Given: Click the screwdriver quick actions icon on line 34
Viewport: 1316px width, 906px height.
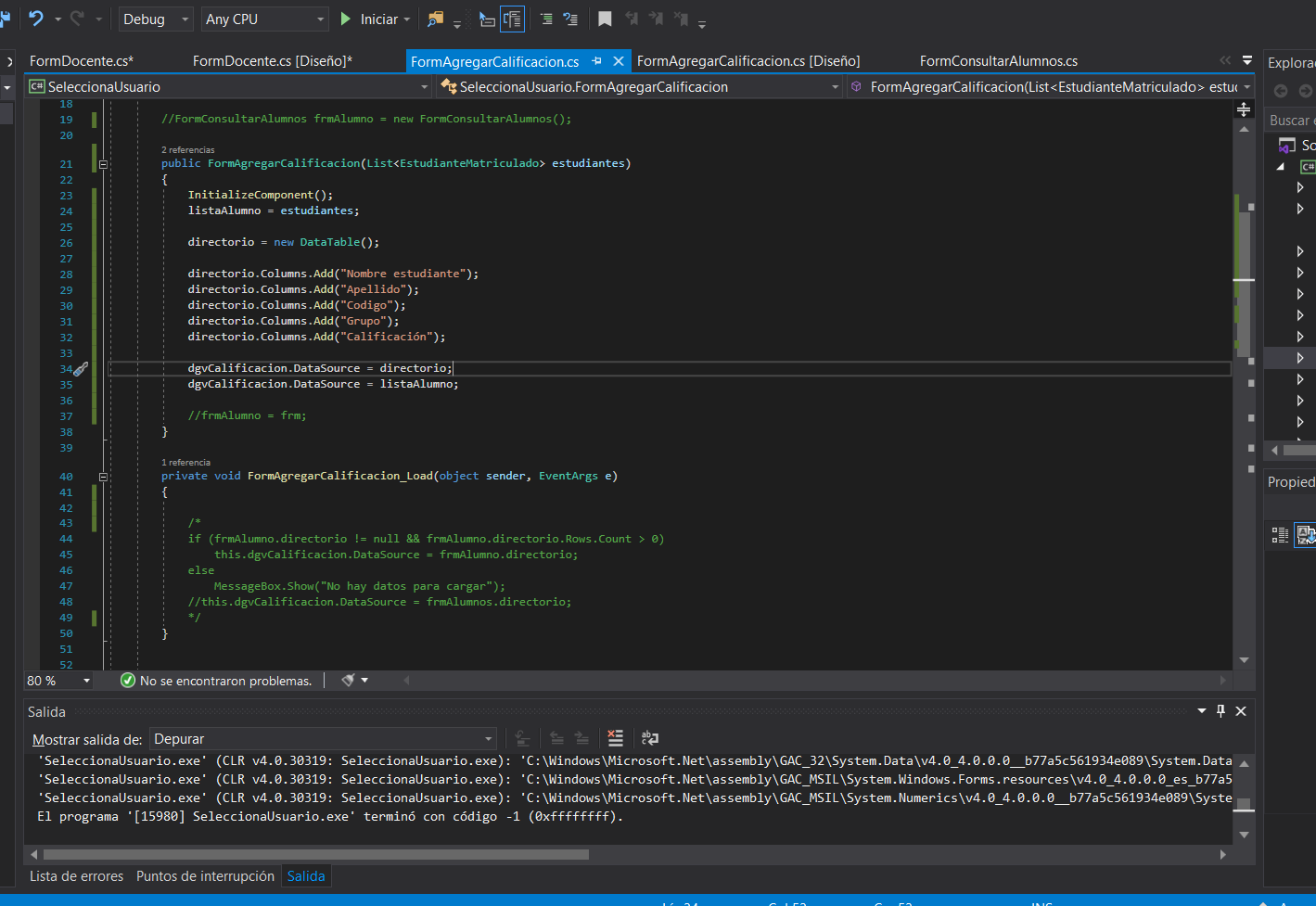Looking at the screenshot, I should point(82,369).
